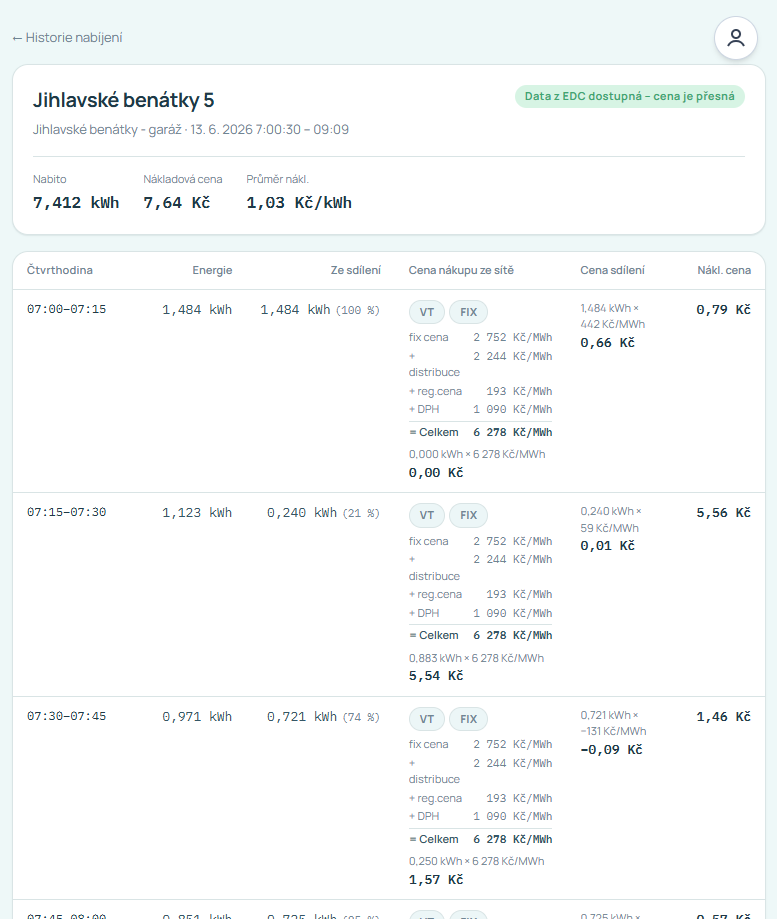The image size is (777, 919).
Task: Open the user profile icon
Action: coord(735,38)
